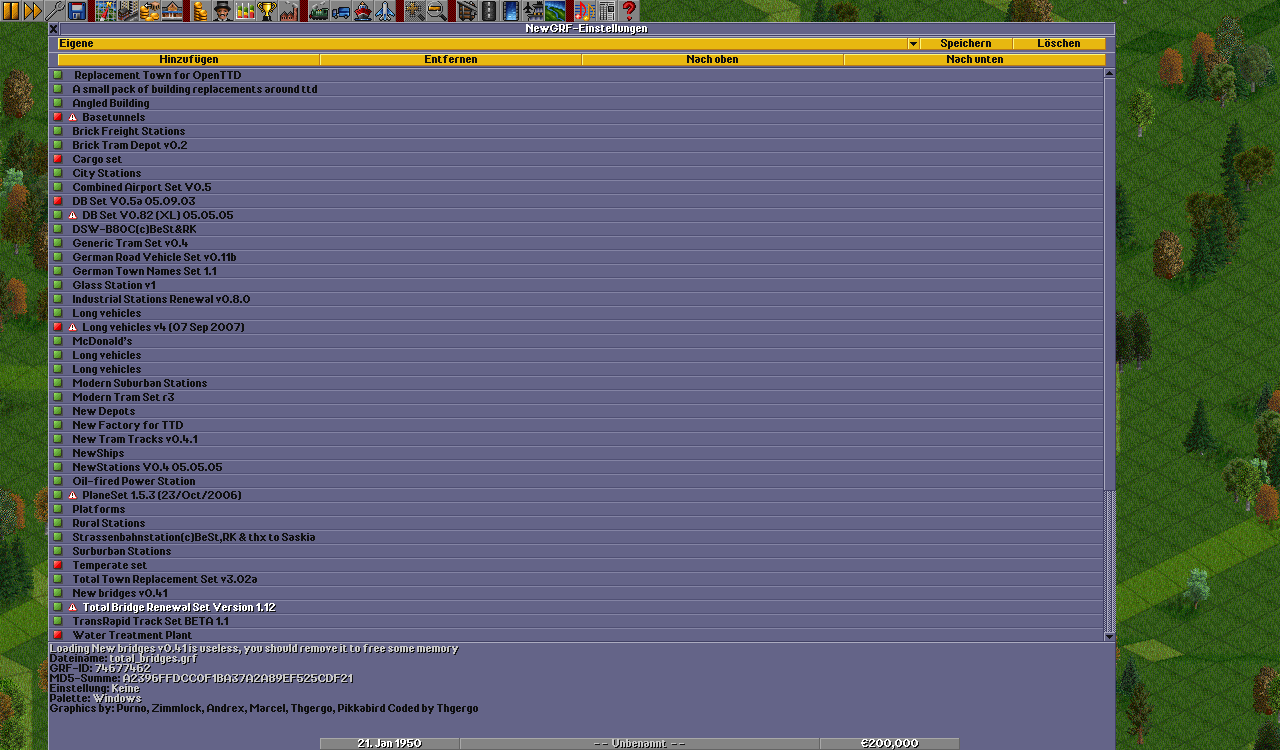Pause the game with the pause button
The height and width of the screenshot is (750, 1280).
tap(11, 11)
